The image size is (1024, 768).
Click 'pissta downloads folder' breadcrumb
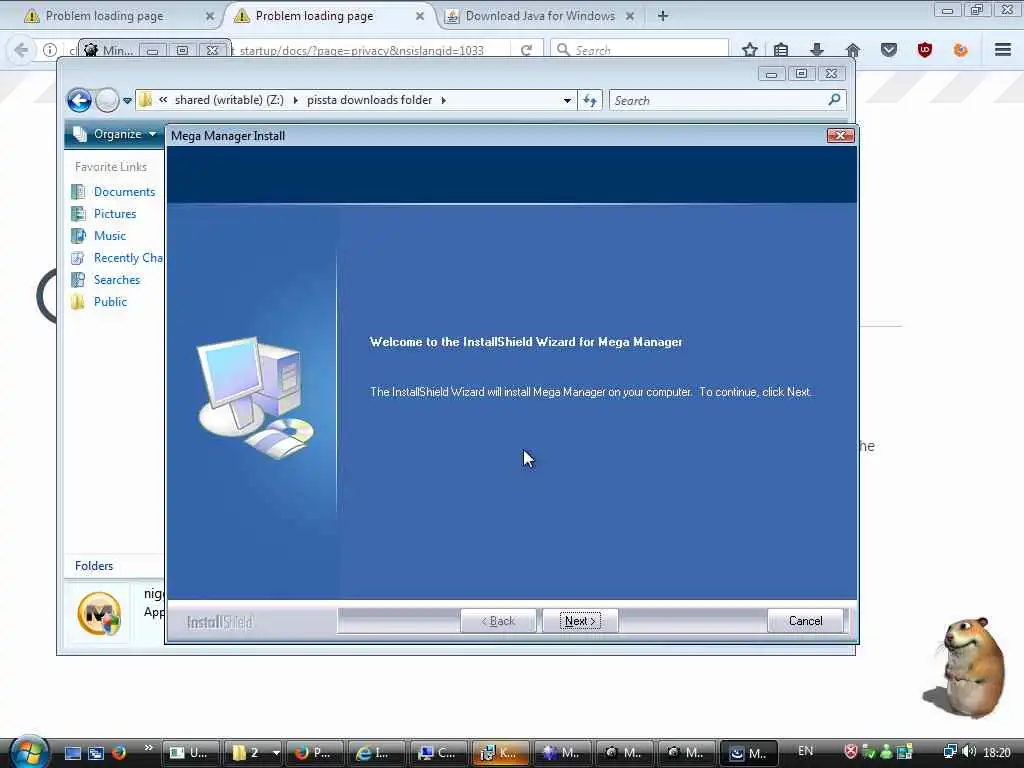click(x=370, y=100)
